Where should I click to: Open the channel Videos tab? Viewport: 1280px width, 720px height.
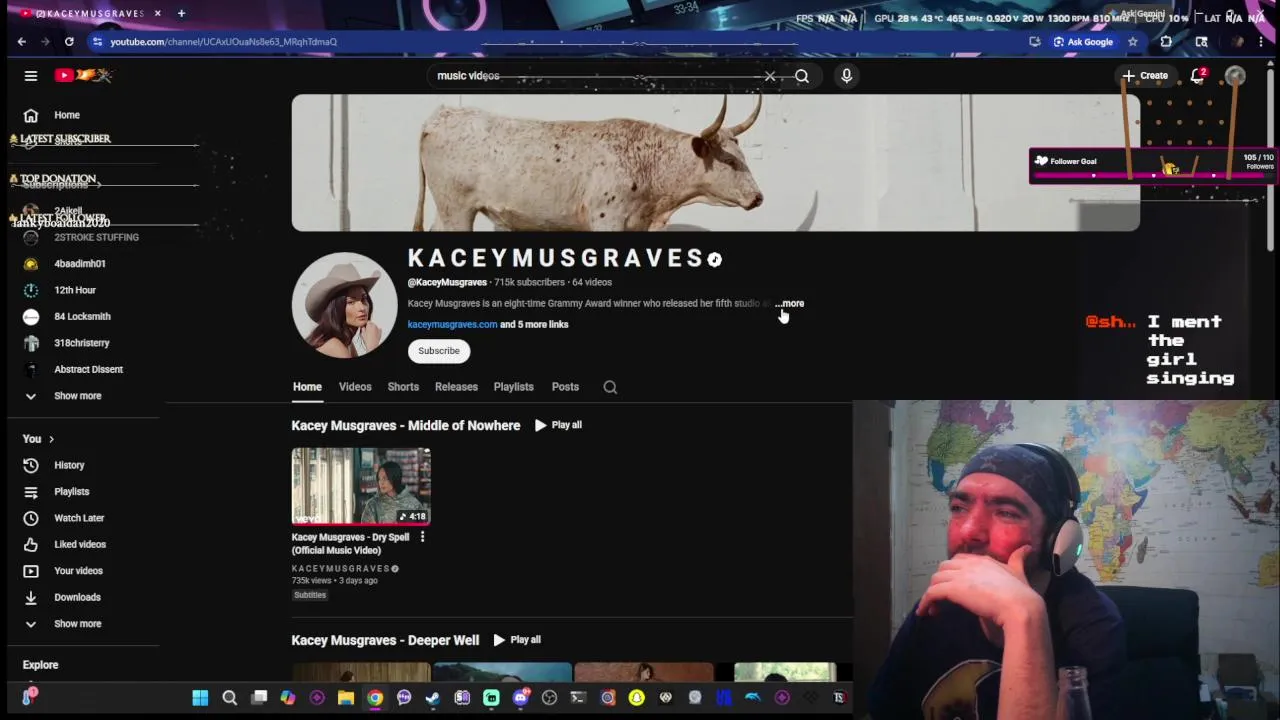(355, 387)
